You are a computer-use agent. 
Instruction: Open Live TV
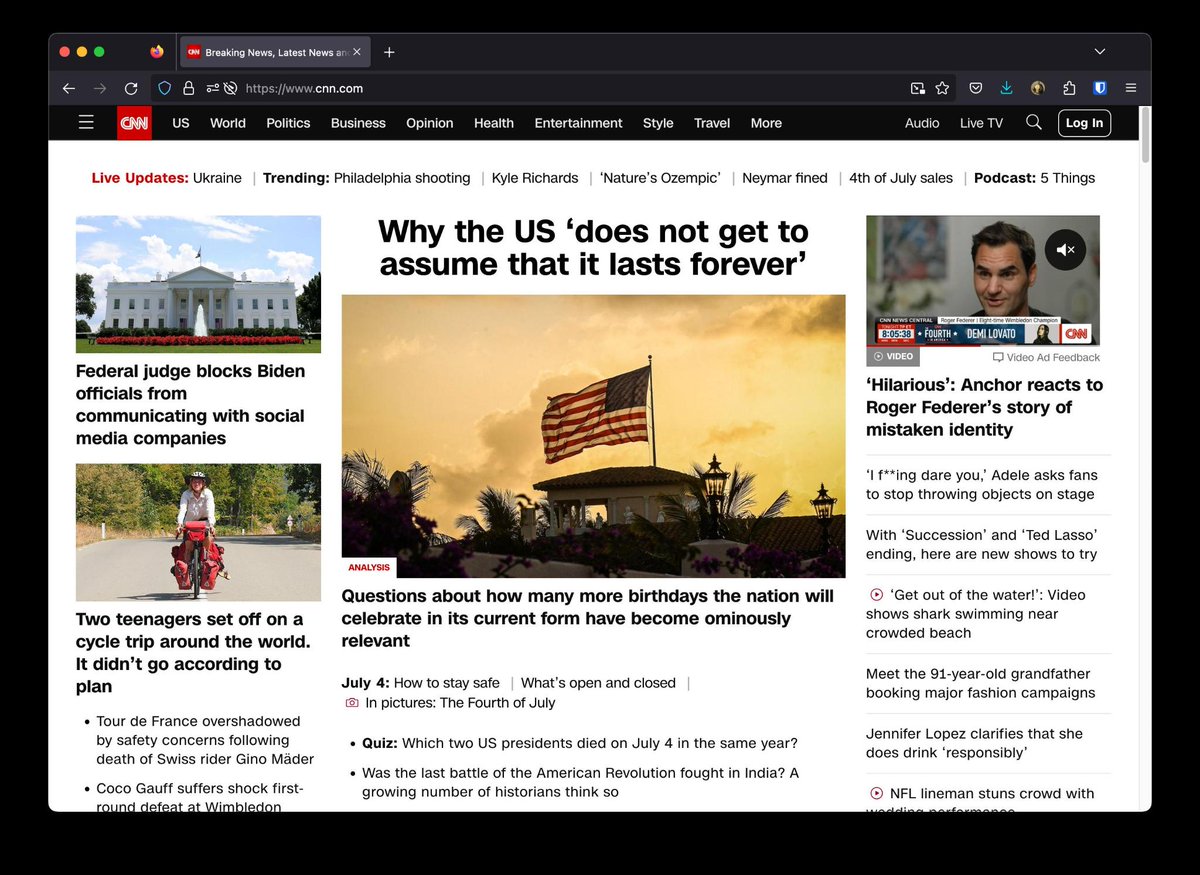pyautogui.click(x=981, y=123)
